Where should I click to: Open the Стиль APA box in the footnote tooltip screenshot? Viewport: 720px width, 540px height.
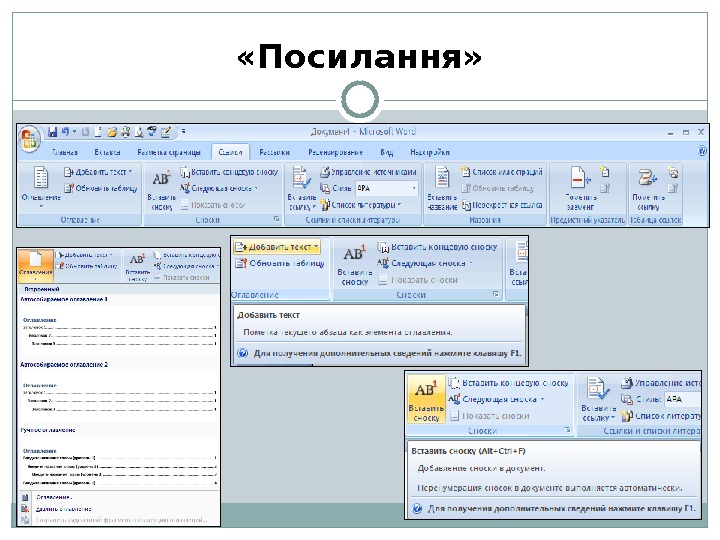click(x=682, y=399)
